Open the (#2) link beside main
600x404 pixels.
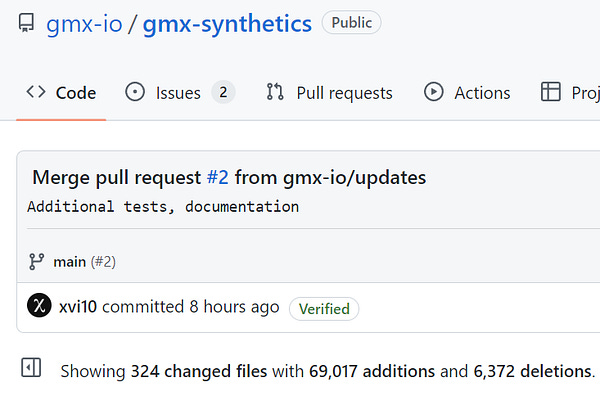[103, 262]
